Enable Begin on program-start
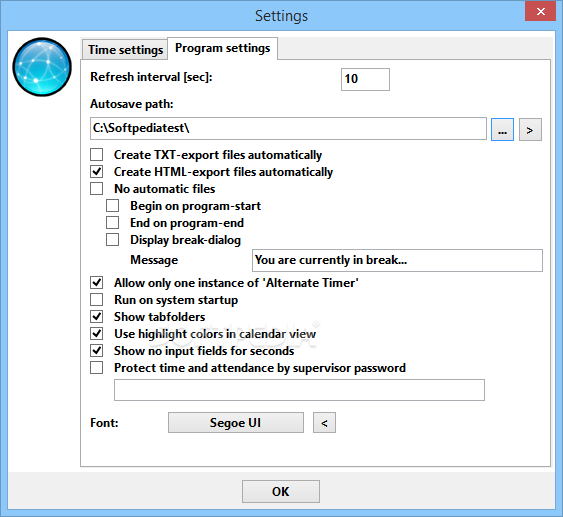Image resolution: width=563 pixels, height=517 pixels. pyautogui.click(x=112, y=206)
